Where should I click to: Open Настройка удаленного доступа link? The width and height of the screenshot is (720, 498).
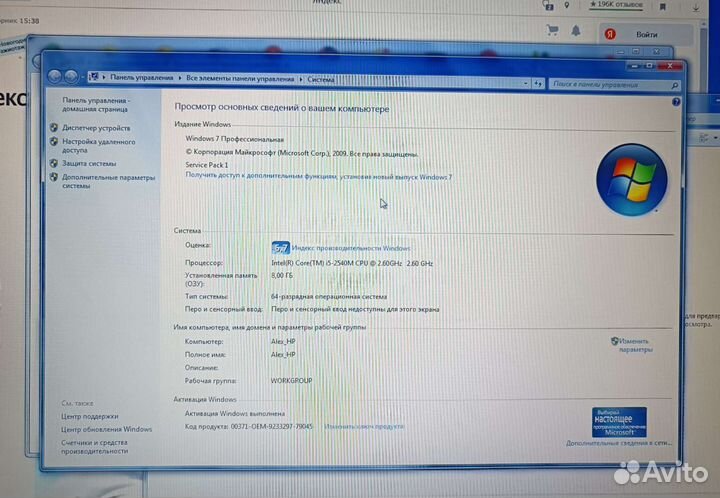tap(98, 146)
